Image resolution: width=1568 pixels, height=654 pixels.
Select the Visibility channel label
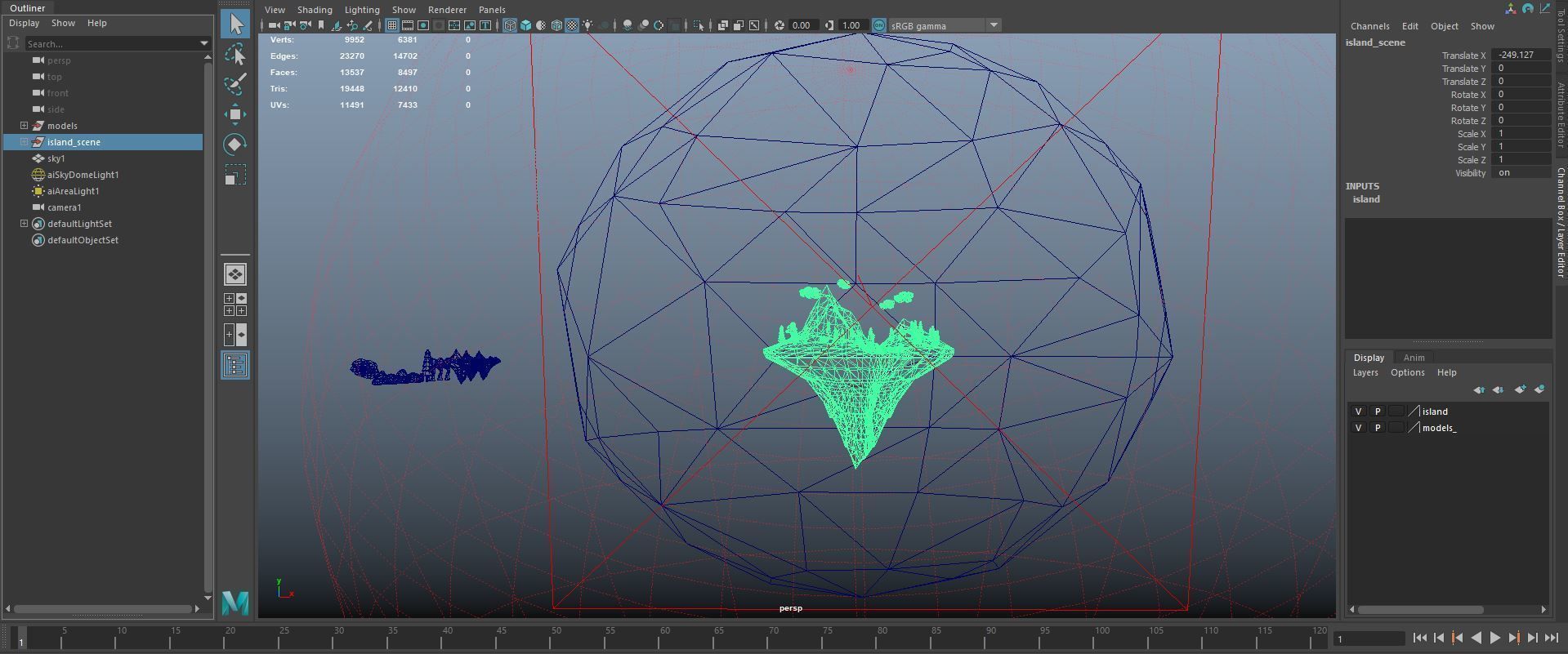(1470, 173)
